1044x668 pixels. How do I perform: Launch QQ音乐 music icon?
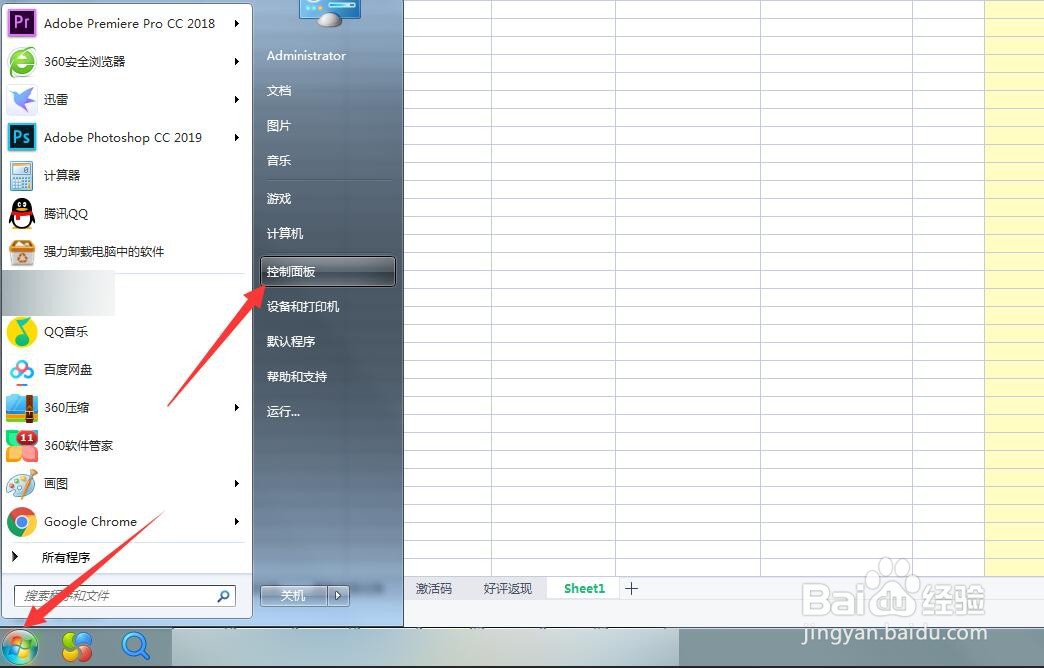(21, 332)
